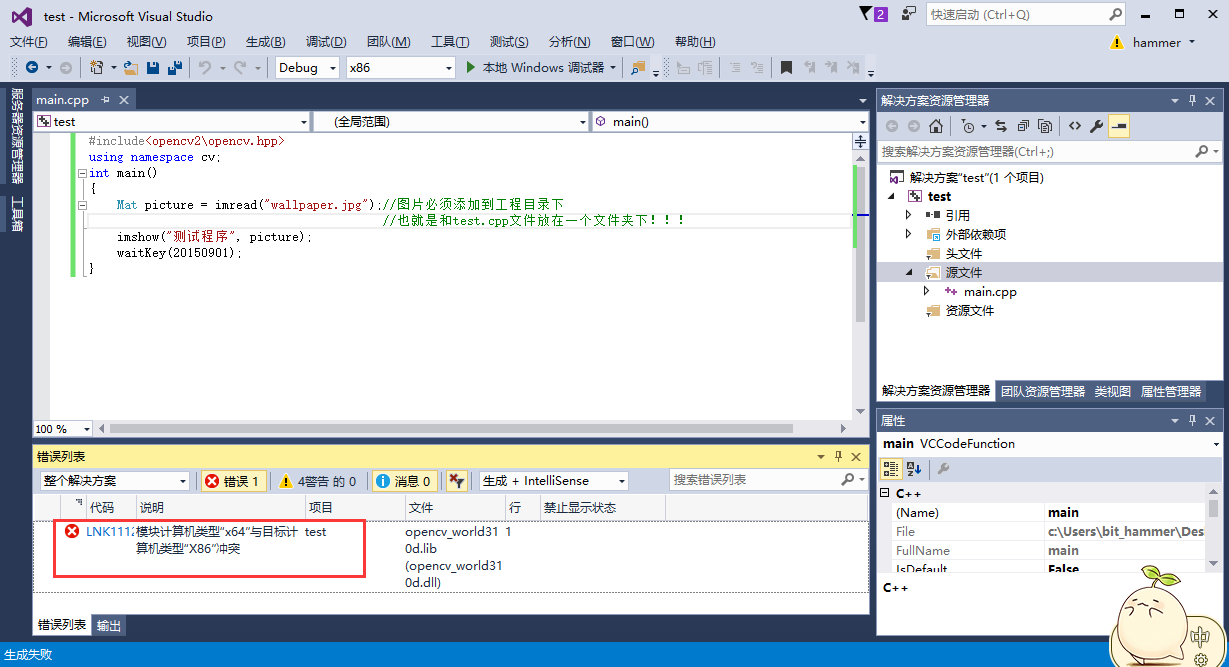This screenshot has height=667, width=1229.
Task: Toggle Preview Selected Items highlighted button
Action: tap(1119, 126)
